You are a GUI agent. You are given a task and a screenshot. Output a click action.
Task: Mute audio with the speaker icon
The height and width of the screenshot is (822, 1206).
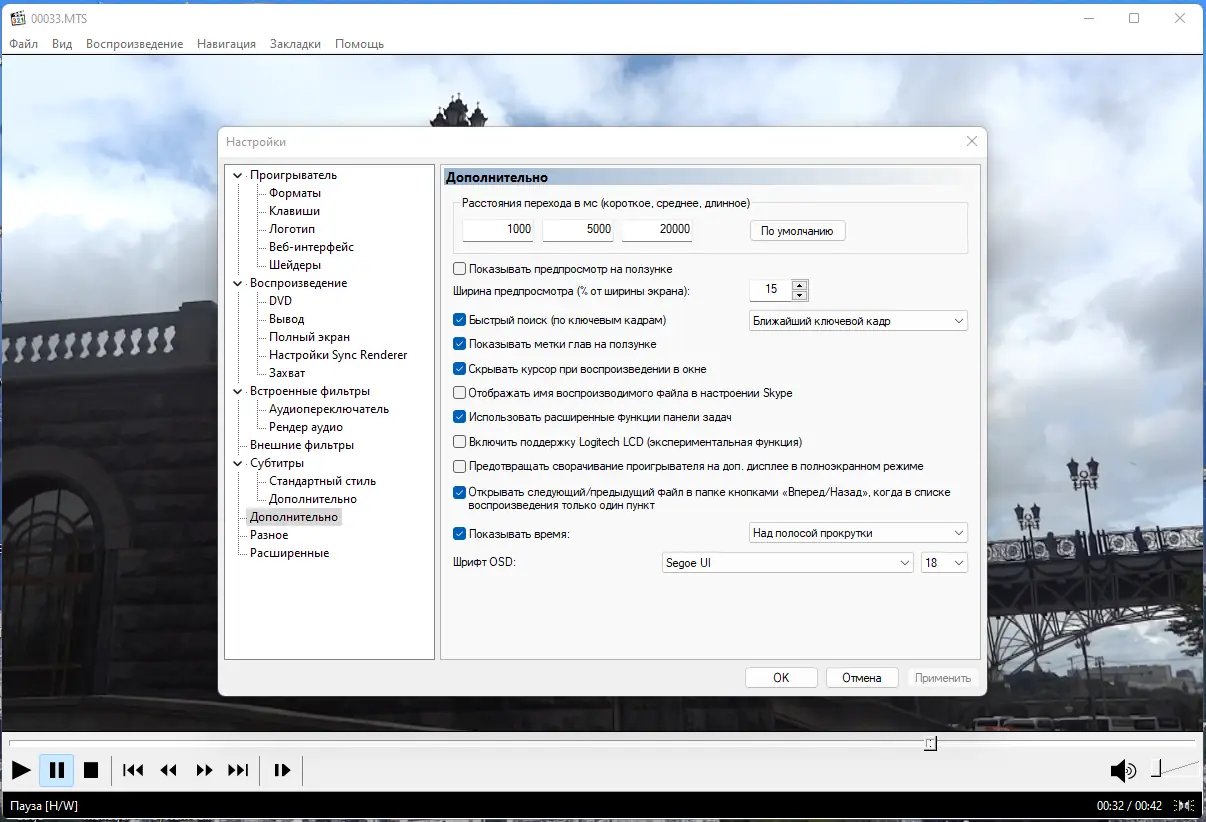[1123, 770]
